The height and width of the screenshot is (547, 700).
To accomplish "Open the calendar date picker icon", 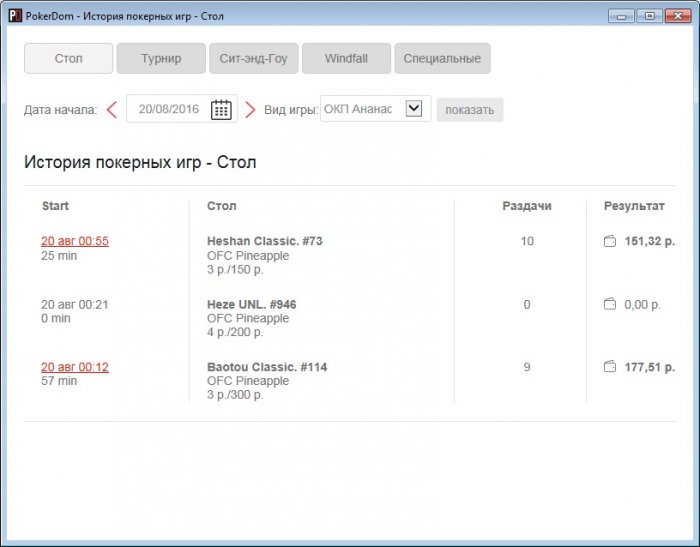I will tap(221, 109).
